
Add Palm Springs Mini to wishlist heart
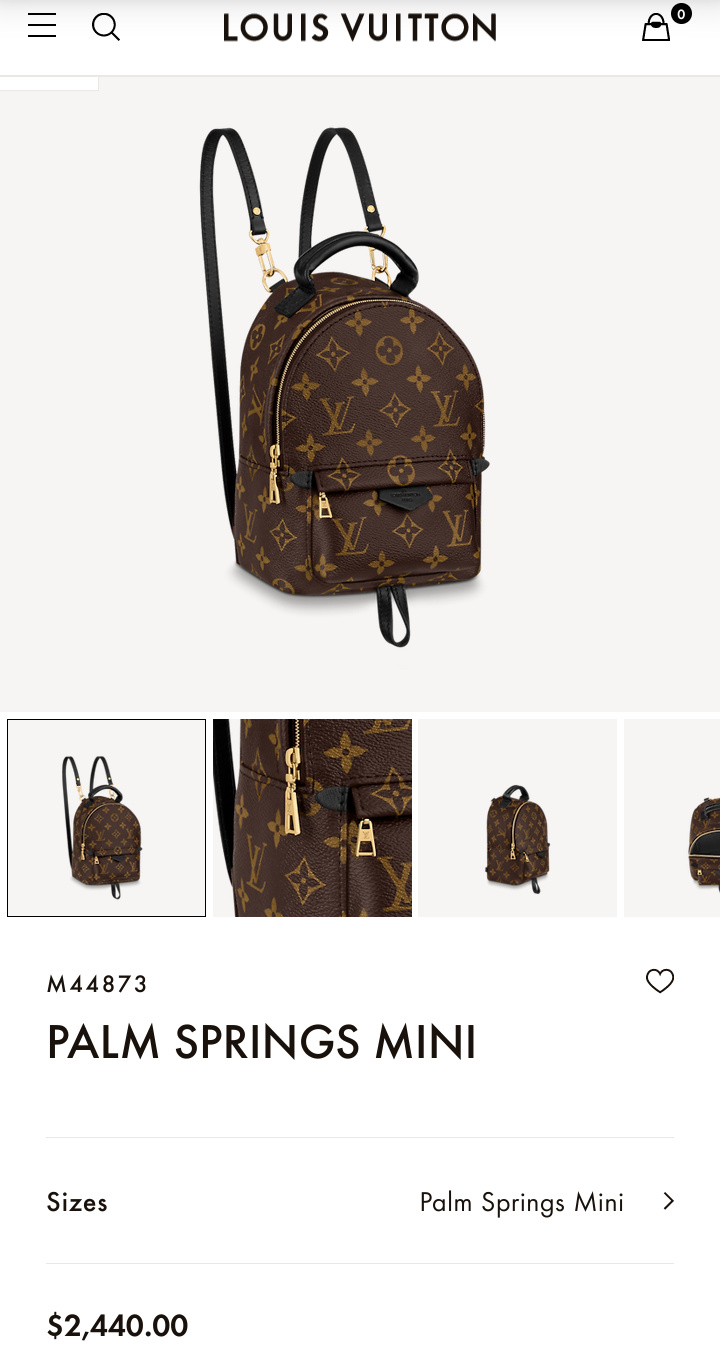[x=660, y=981]
